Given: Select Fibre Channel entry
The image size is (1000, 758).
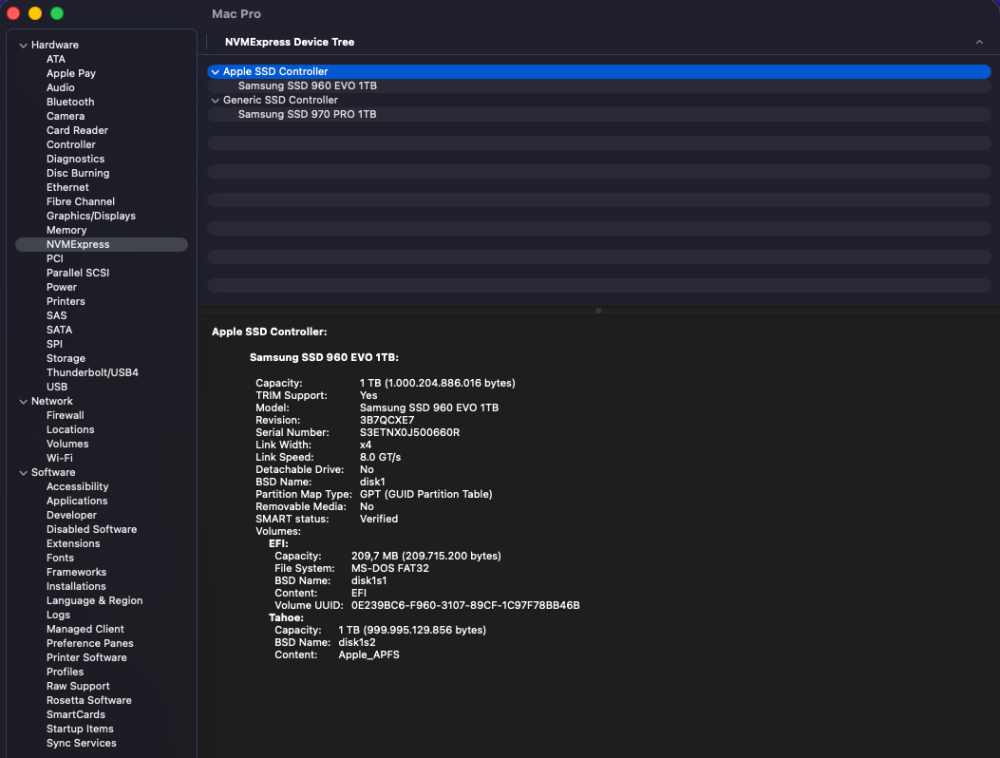Looking at the screenshot, I should pos(80,201).
